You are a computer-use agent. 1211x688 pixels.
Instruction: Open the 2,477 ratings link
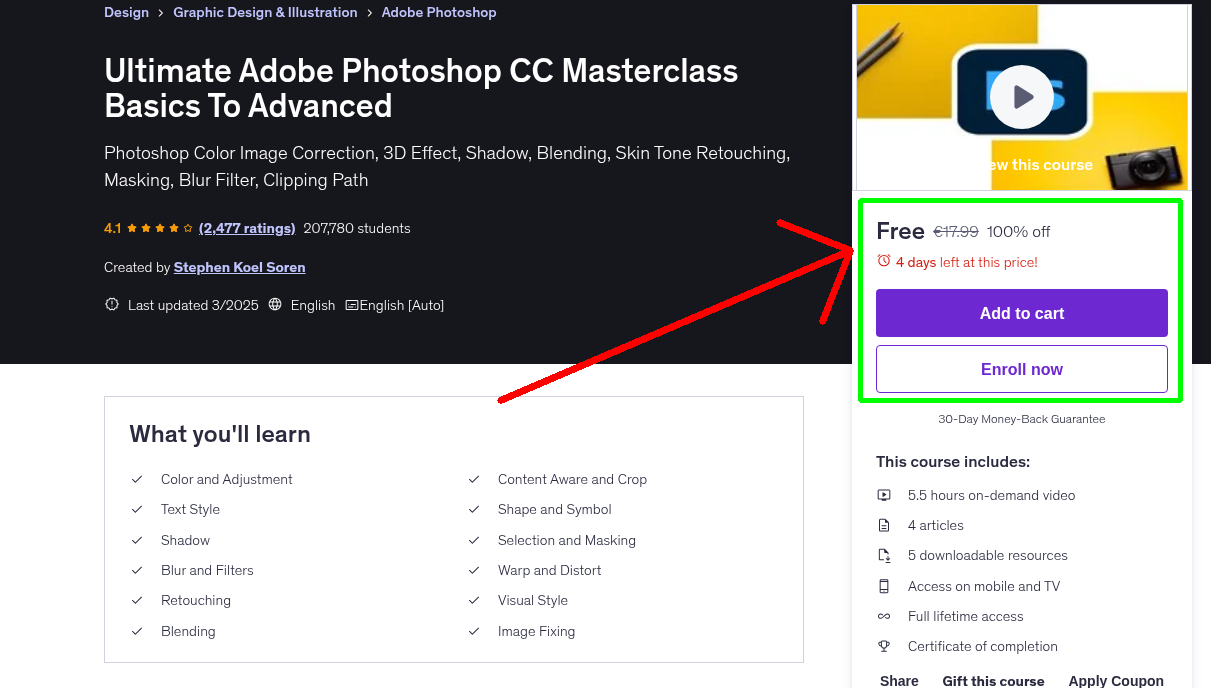247,228
